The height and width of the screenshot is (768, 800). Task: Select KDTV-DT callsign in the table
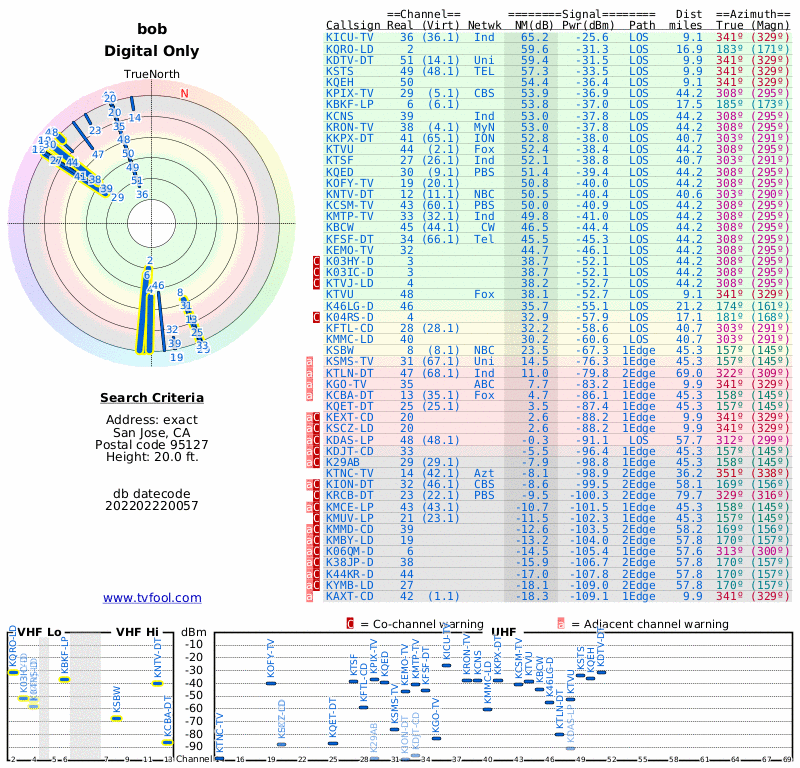coord(349,60)
